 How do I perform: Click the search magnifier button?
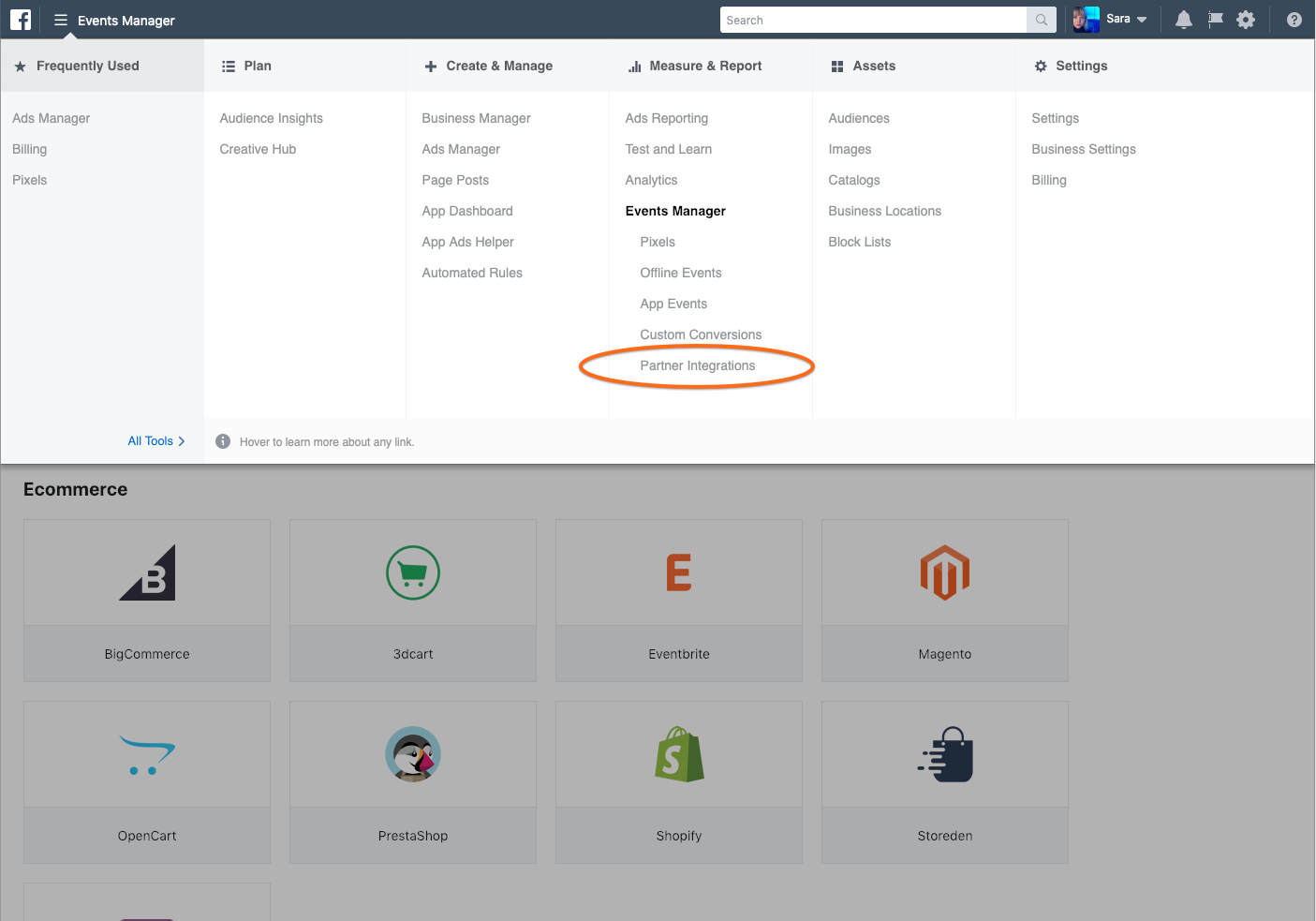[1042, 20]
